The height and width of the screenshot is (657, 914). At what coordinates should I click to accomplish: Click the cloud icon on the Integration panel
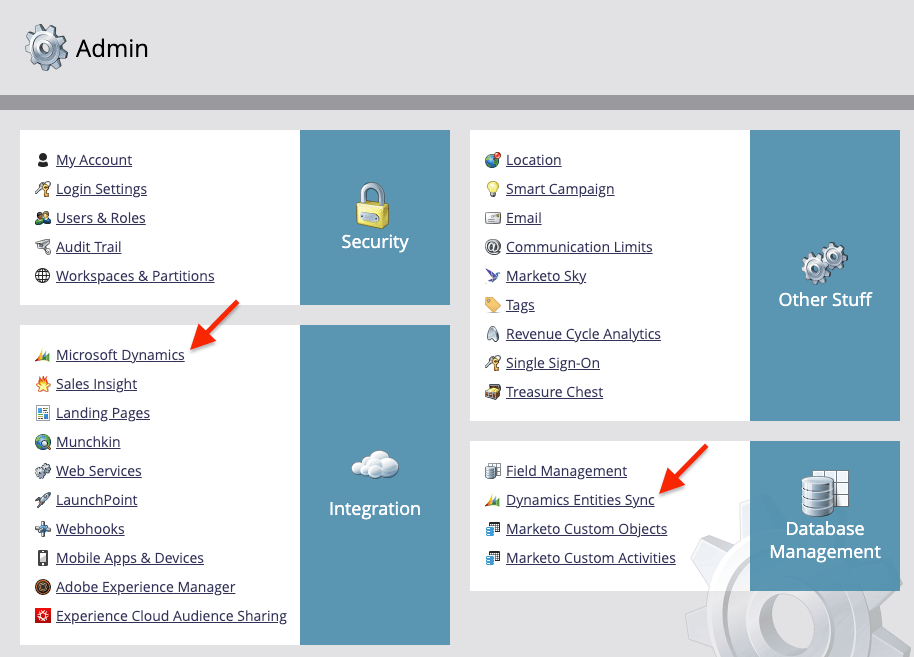374,466
